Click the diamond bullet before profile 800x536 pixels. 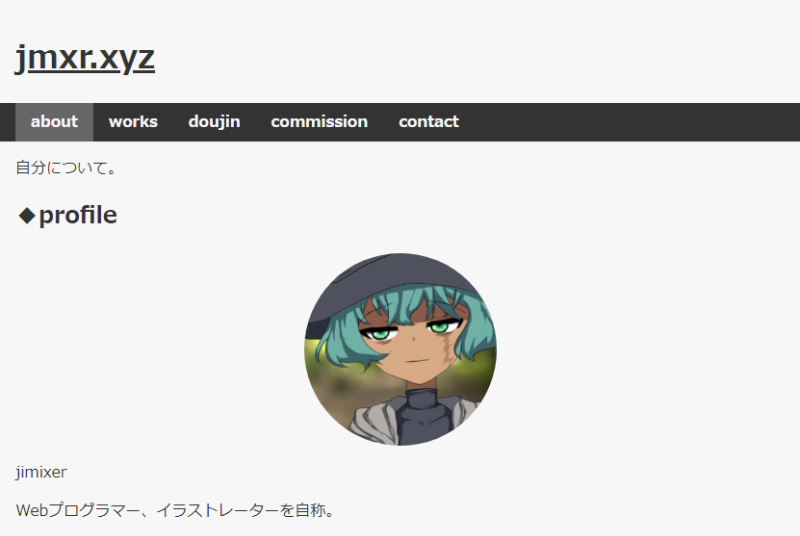[27, 216]
